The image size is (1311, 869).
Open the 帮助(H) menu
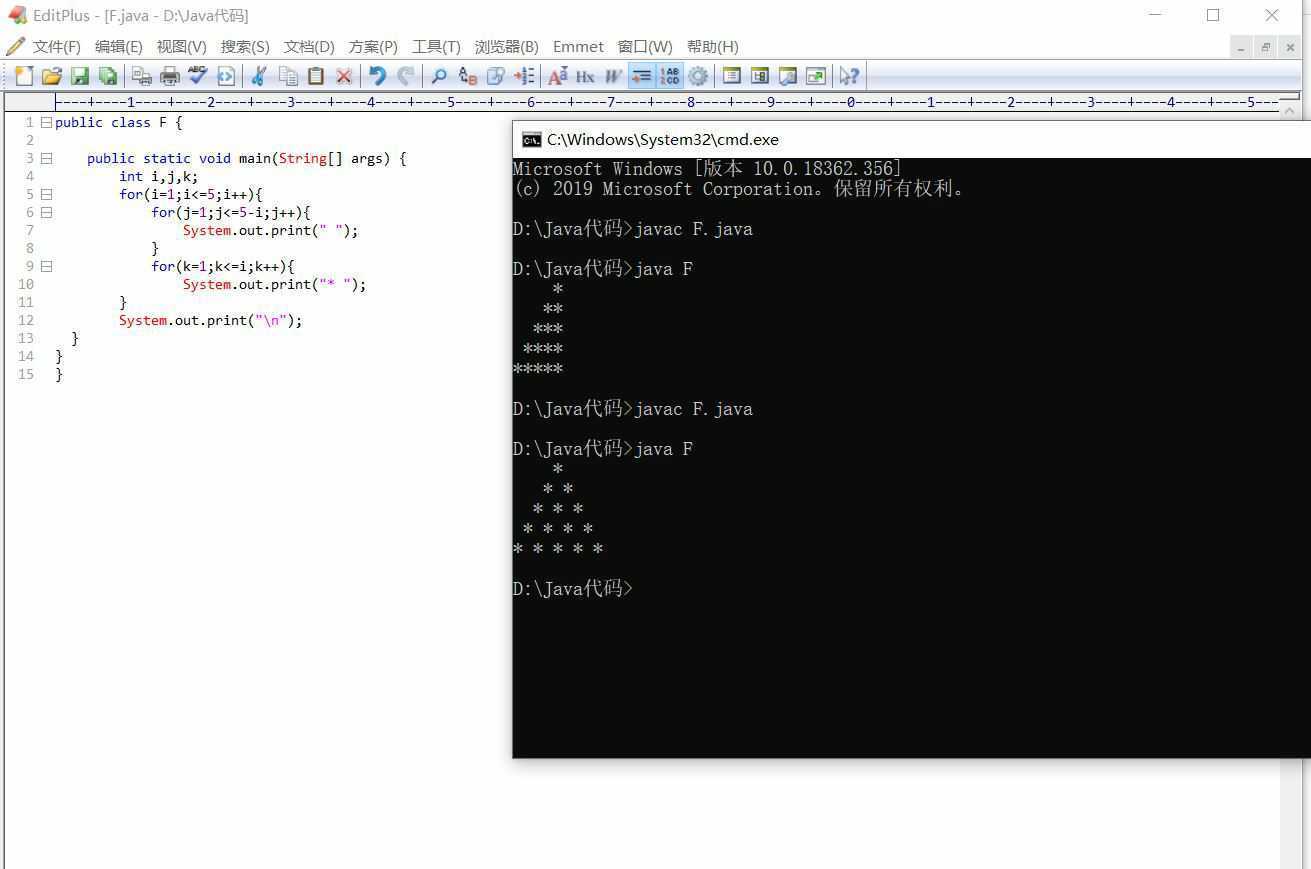tap(713, 47)
